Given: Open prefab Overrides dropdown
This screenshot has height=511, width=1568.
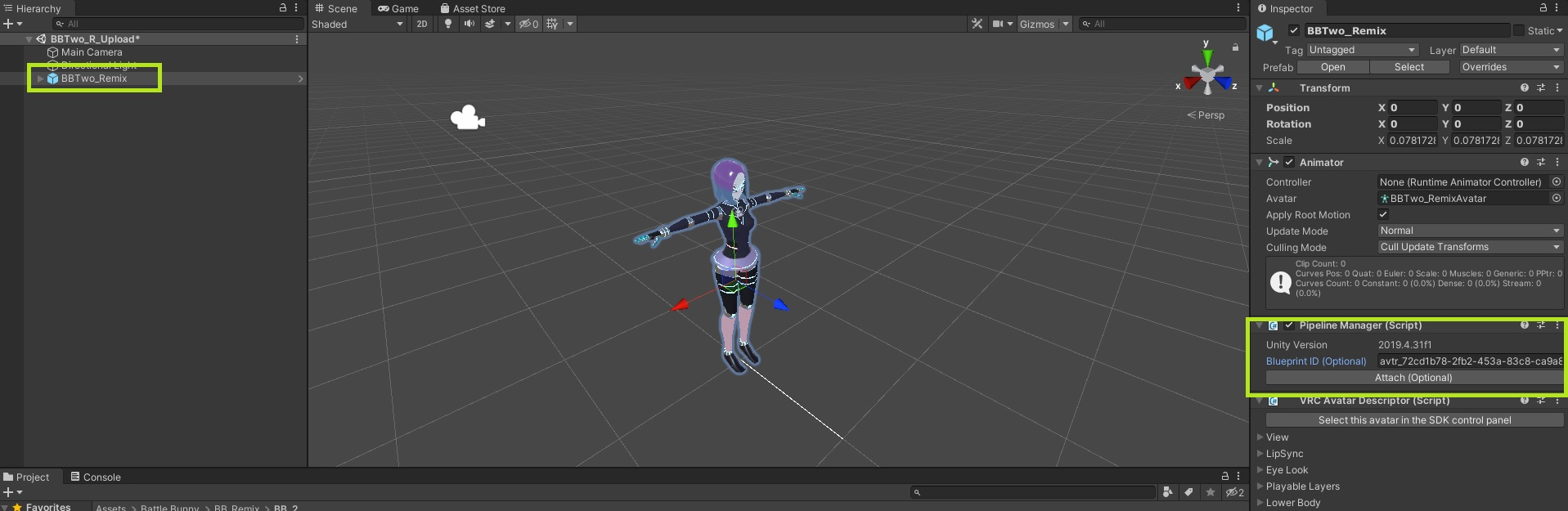Looking at the screenshot, I should coord(1512,67).
